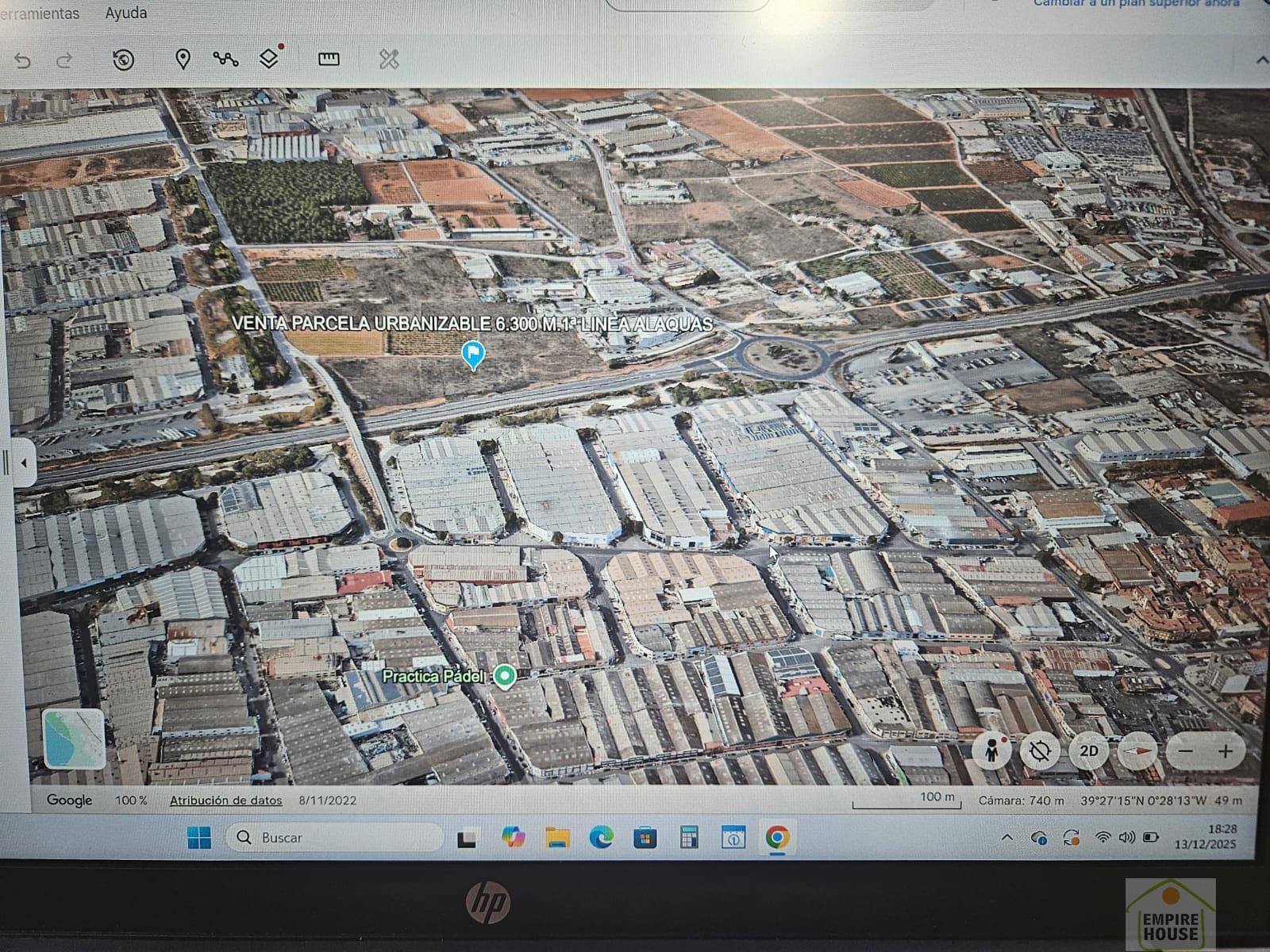Viewport: 1270px width, 952px height.
Task: Click the zoom in plus button
Action: point(1226,750)
